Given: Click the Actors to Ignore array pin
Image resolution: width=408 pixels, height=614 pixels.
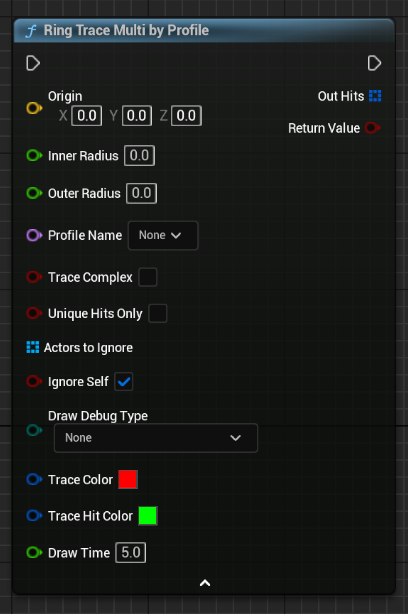Looking at the screenshot, I should [x=32, y=347].
